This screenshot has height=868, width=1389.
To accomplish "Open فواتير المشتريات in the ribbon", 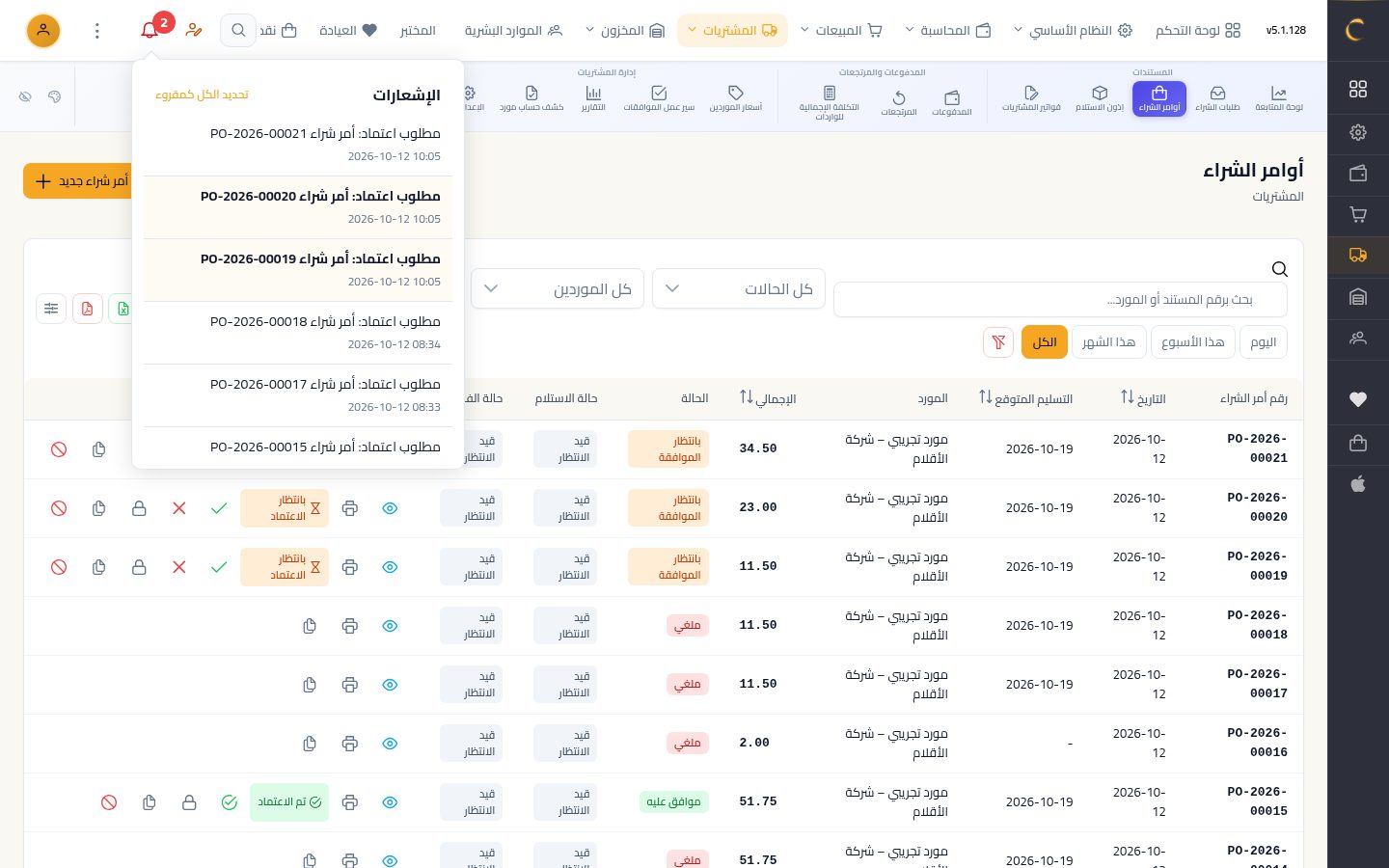I will 1031,98.
